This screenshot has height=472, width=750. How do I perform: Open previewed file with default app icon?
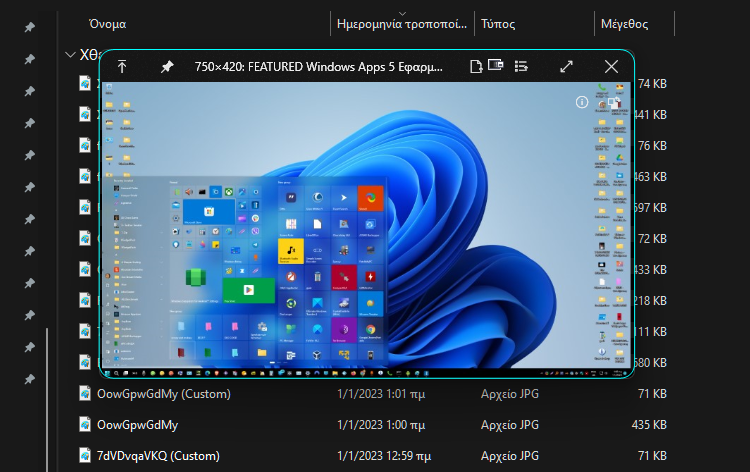click(x=475, y=66)
